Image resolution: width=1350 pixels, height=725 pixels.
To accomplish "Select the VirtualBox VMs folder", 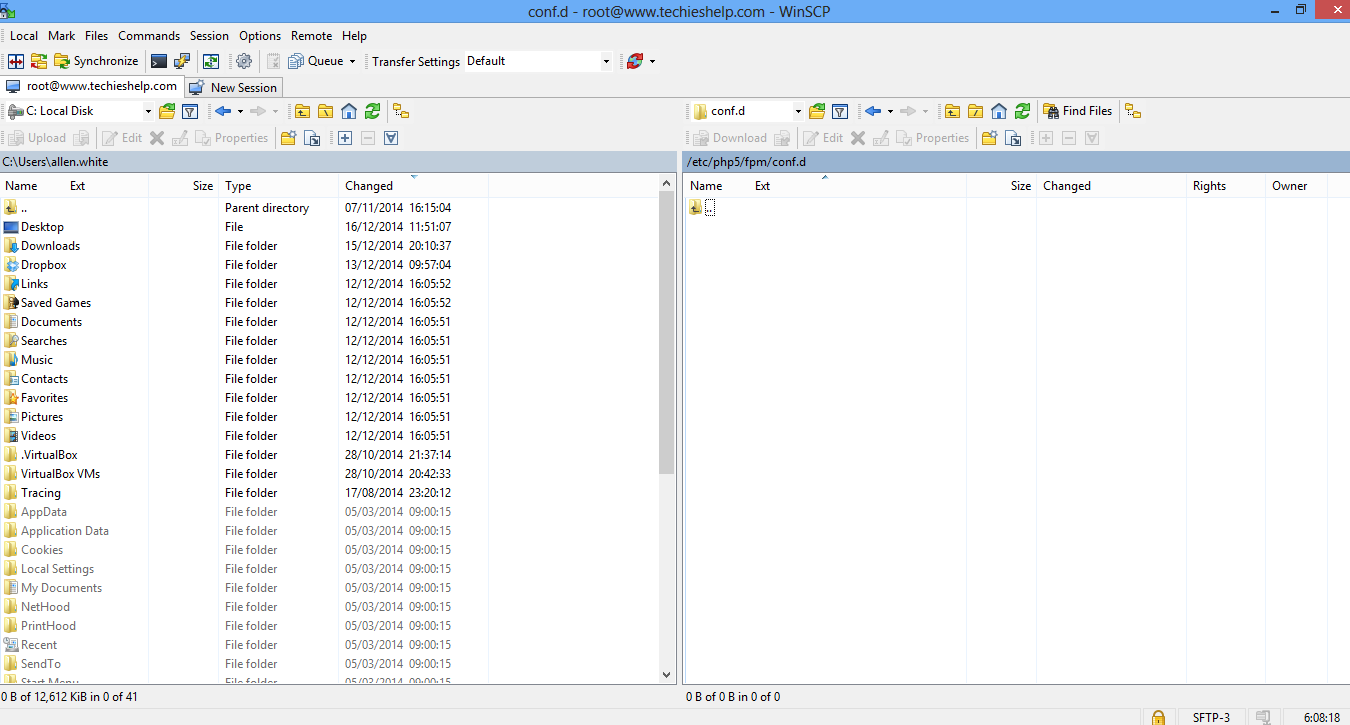I will tap(60, 474).
